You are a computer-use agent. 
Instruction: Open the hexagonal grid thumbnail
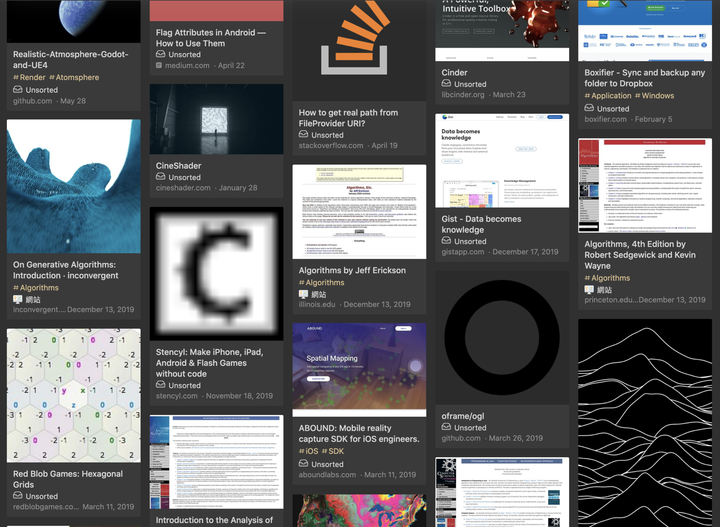[x=73, y=395]
